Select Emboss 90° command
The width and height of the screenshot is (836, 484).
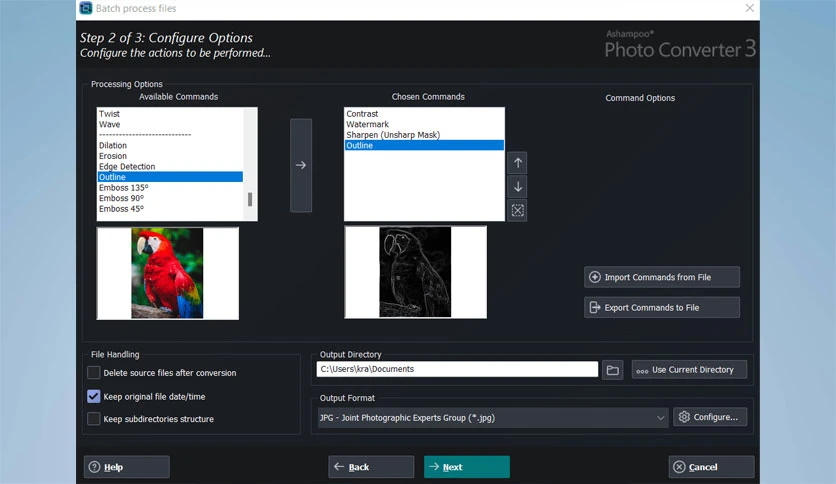coord(170,198)
